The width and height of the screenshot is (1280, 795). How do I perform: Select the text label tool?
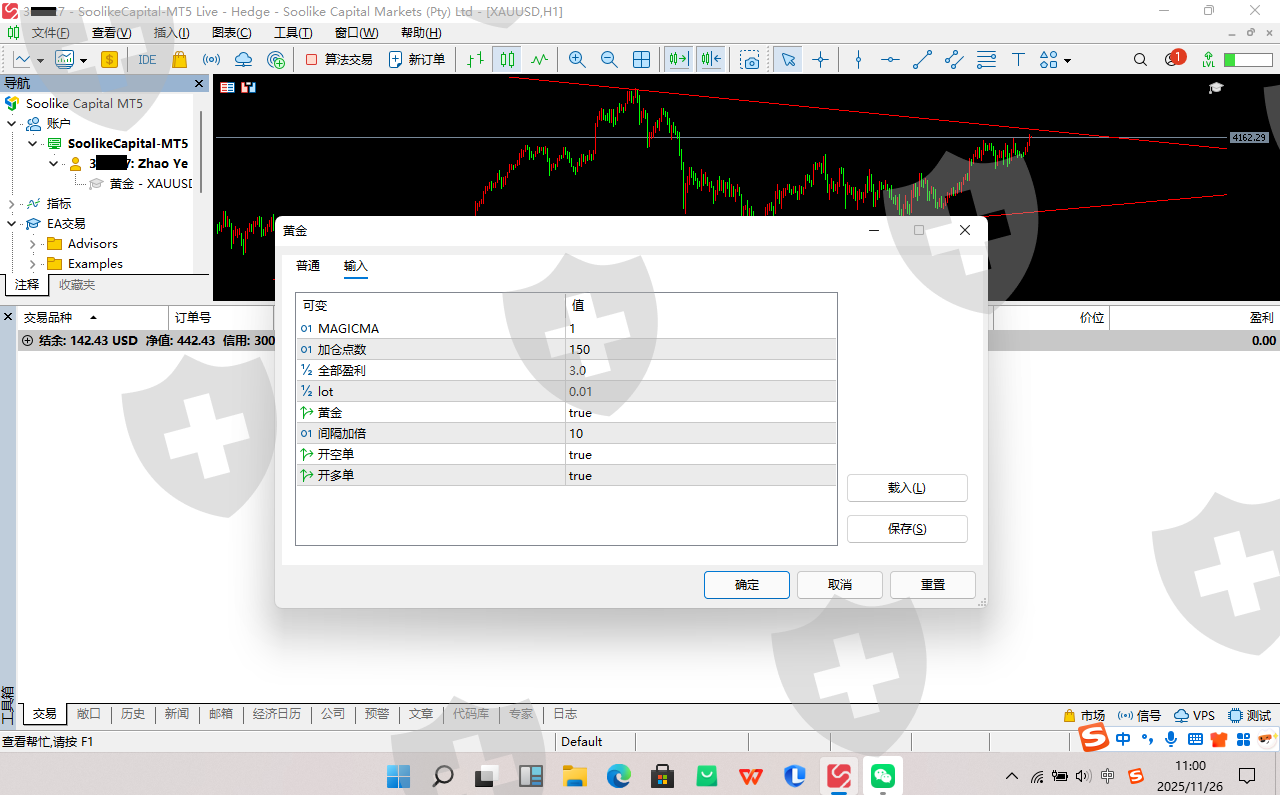coord(1018,60)
